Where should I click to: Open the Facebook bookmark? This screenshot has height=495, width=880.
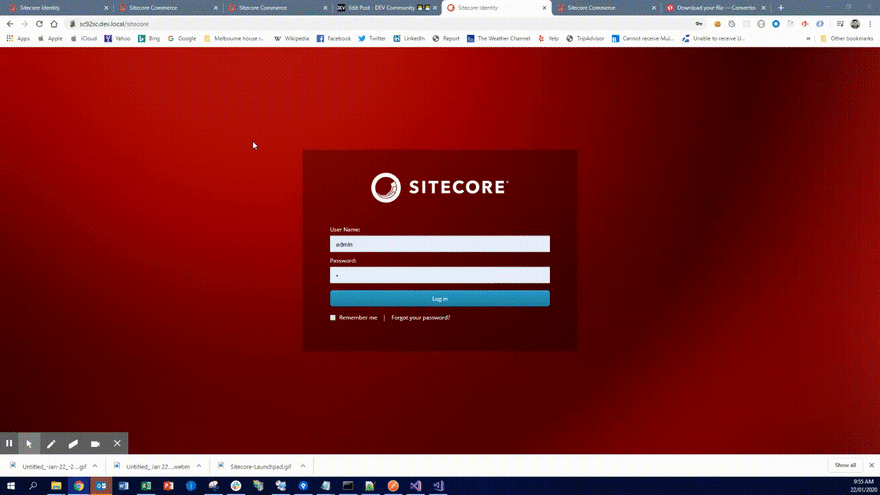(333, 39)
